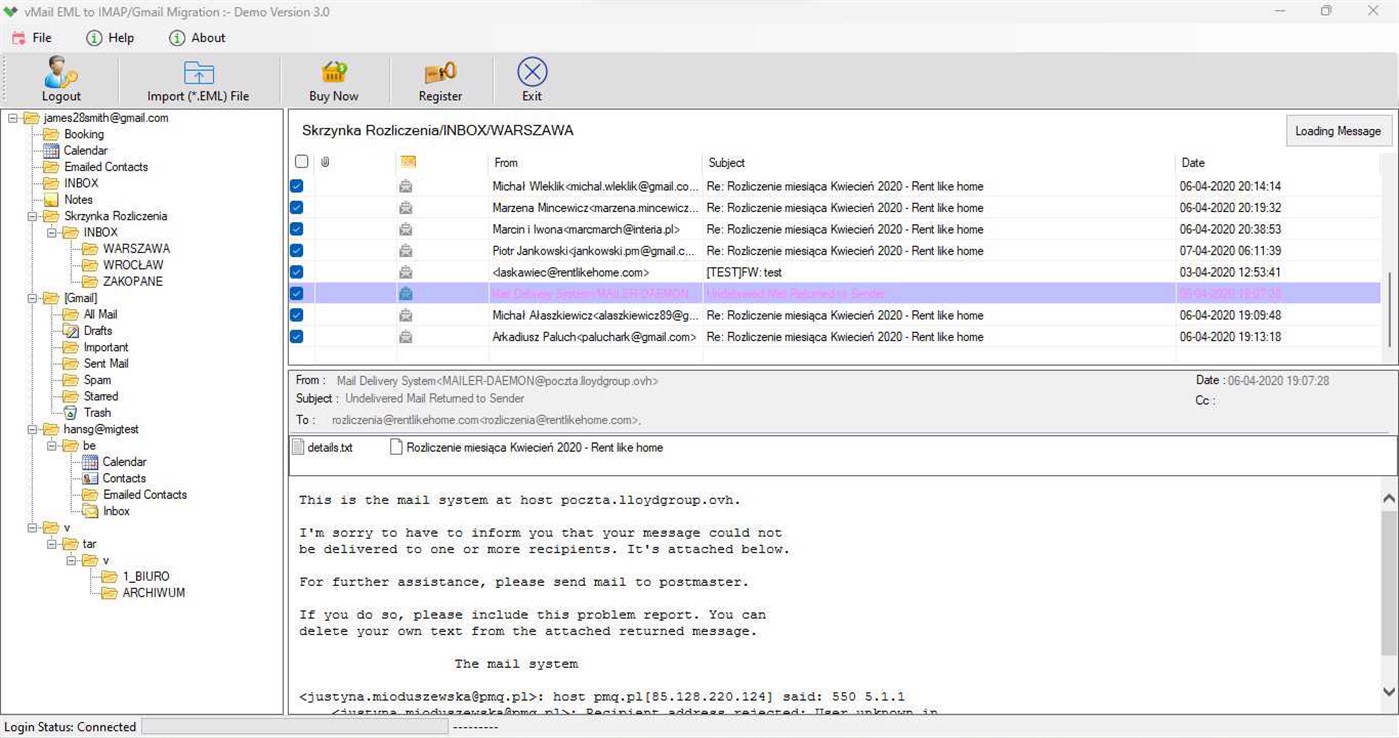Click the Buy Now shopping icon
1399x738 pixels.
333,73
